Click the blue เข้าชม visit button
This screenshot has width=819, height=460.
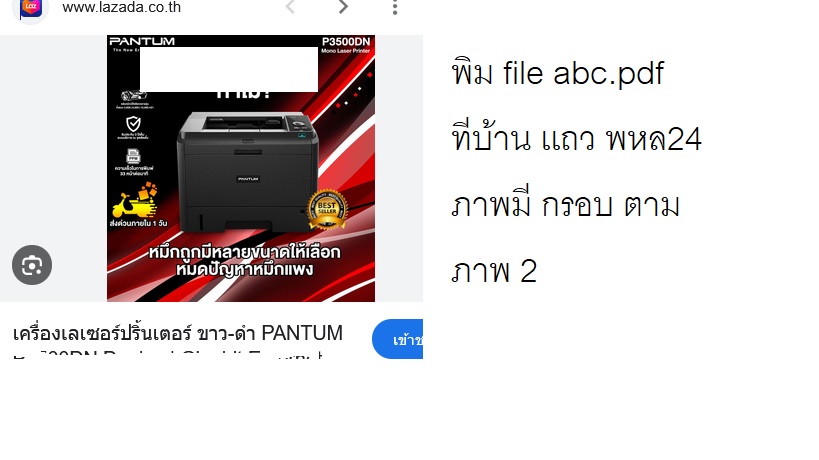397,339
